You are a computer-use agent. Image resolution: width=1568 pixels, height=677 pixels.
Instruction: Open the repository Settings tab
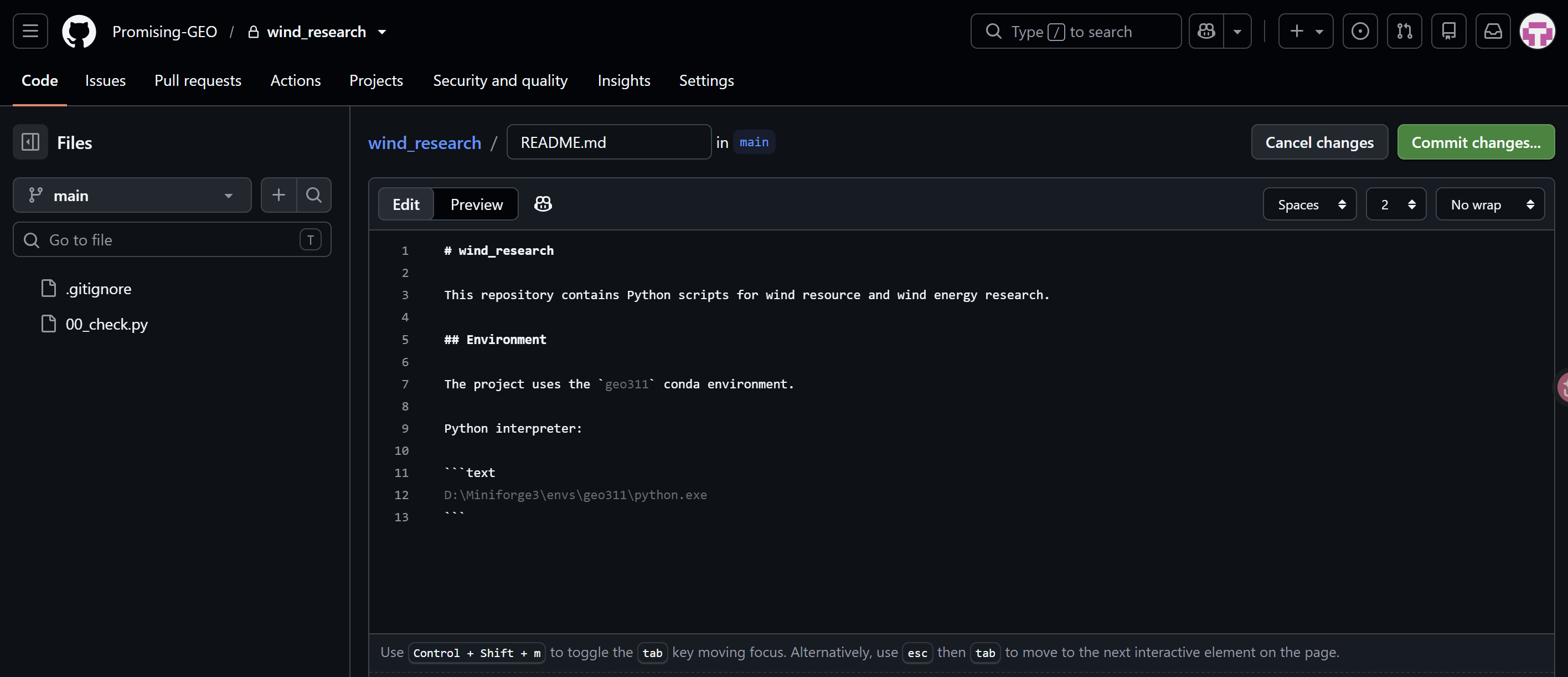coord(706,80)
